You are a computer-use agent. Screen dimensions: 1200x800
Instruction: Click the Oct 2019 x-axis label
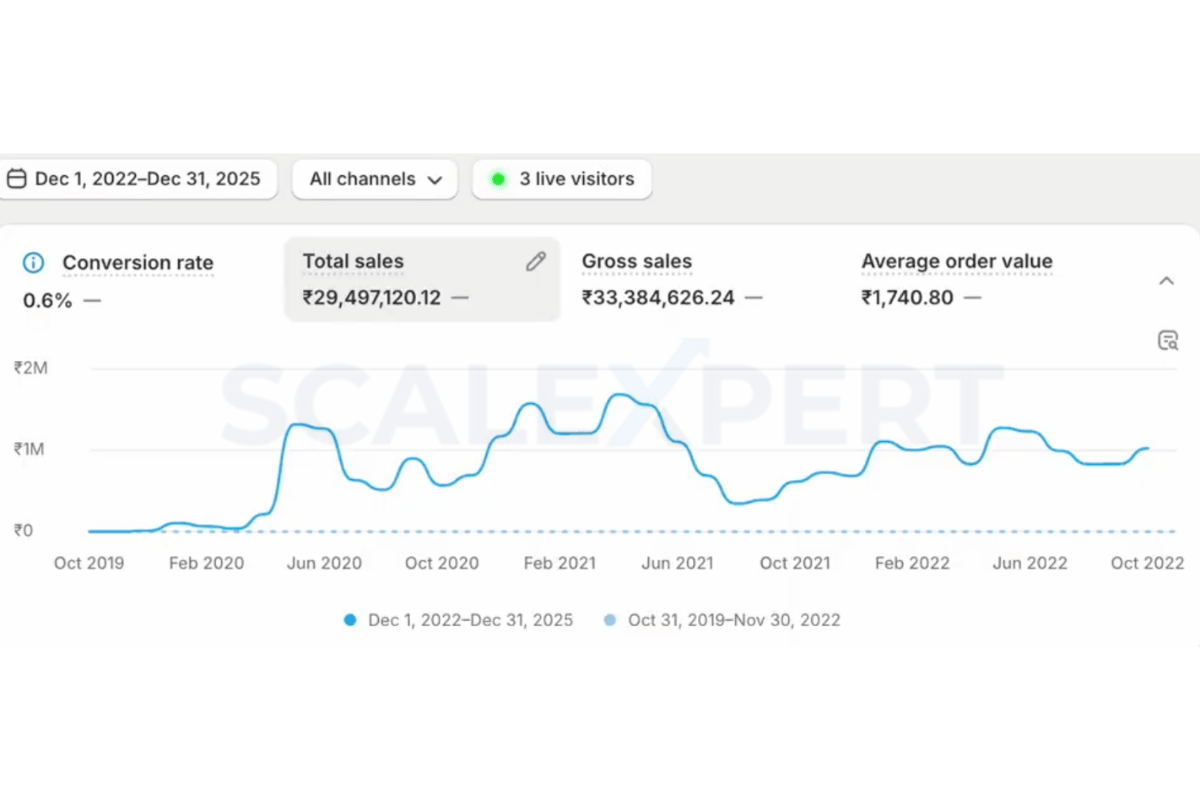(x=89, y=563)
